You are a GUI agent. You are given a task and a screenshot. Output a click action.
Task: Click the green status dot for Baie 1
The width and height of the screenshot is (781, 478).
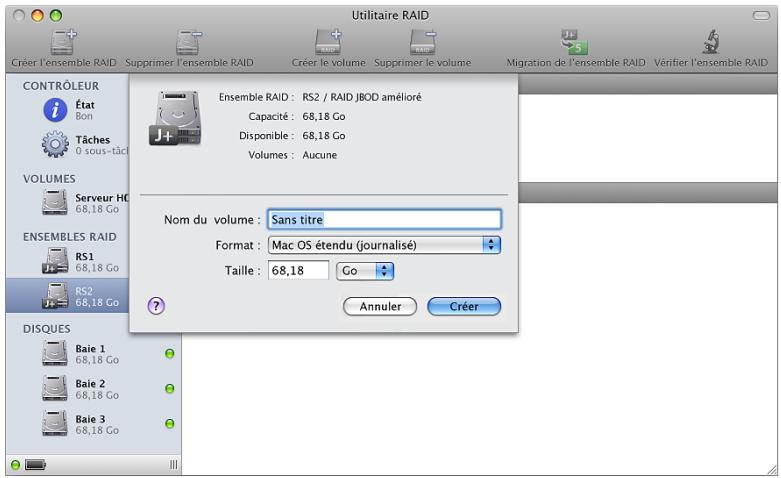(x=169, y=354)
